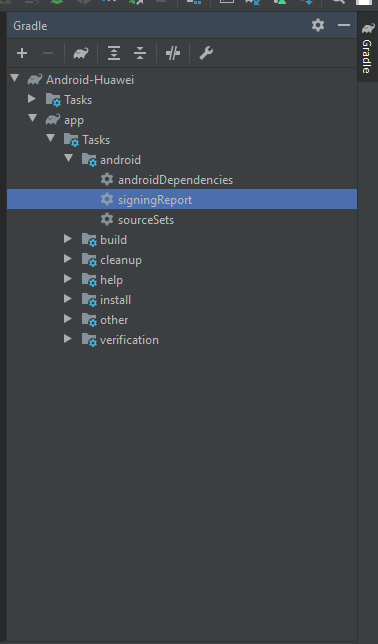Open Gradle build tool settings (wrench icon)

click(x=205, y=53)
